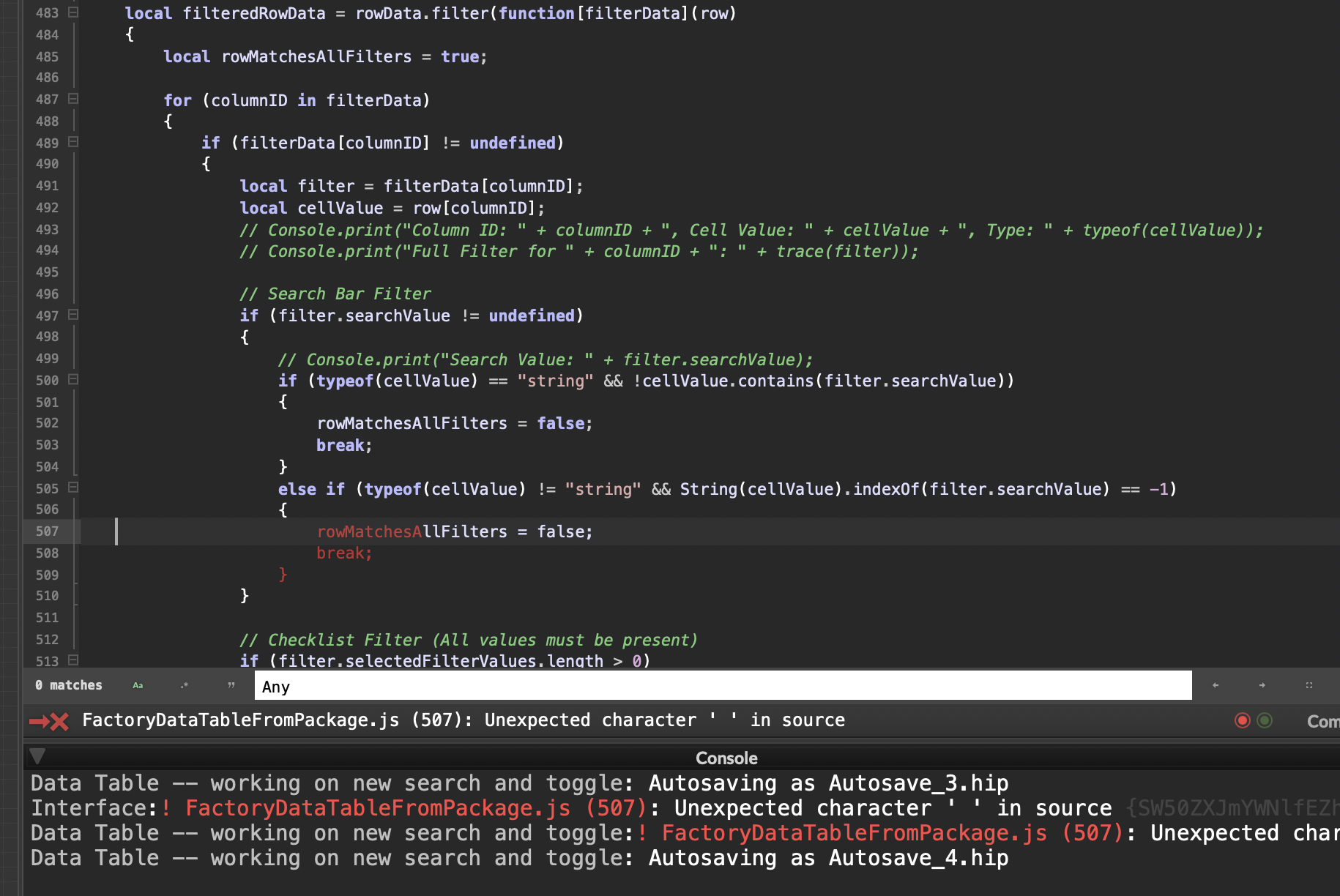Image resolution: width=1340 pixels, height=896 pixels.
Task: Collapse code fold at line 500
Action: [73, 380]
